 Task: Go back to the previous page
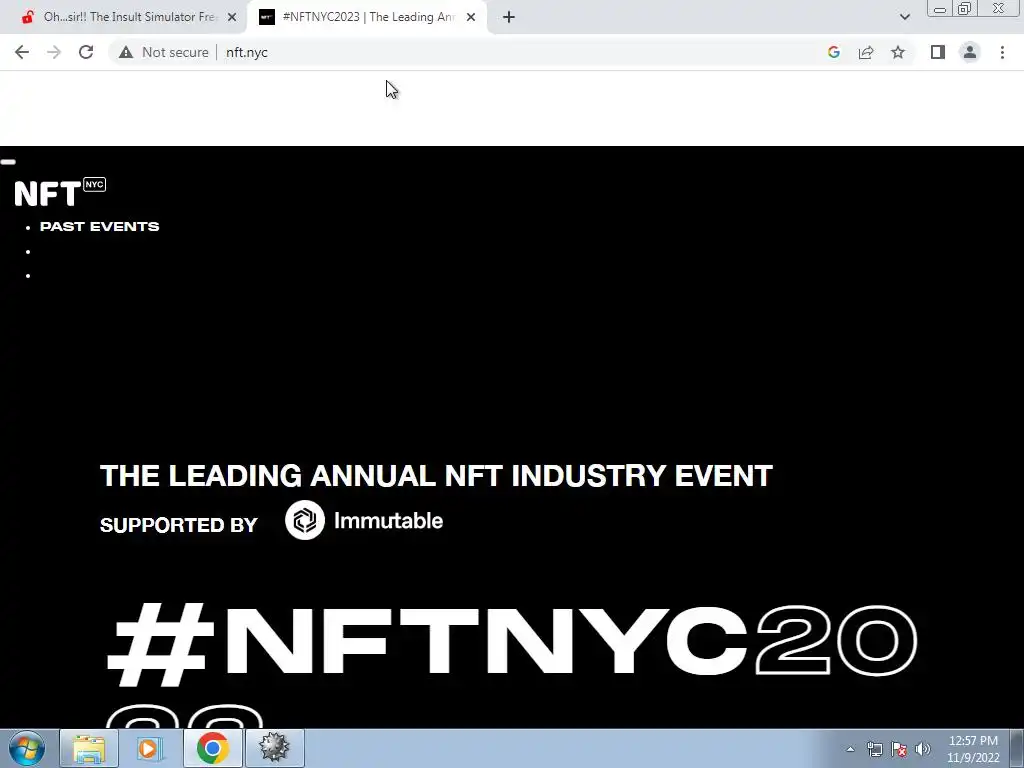pyautogui.click(x=22, y=52)
